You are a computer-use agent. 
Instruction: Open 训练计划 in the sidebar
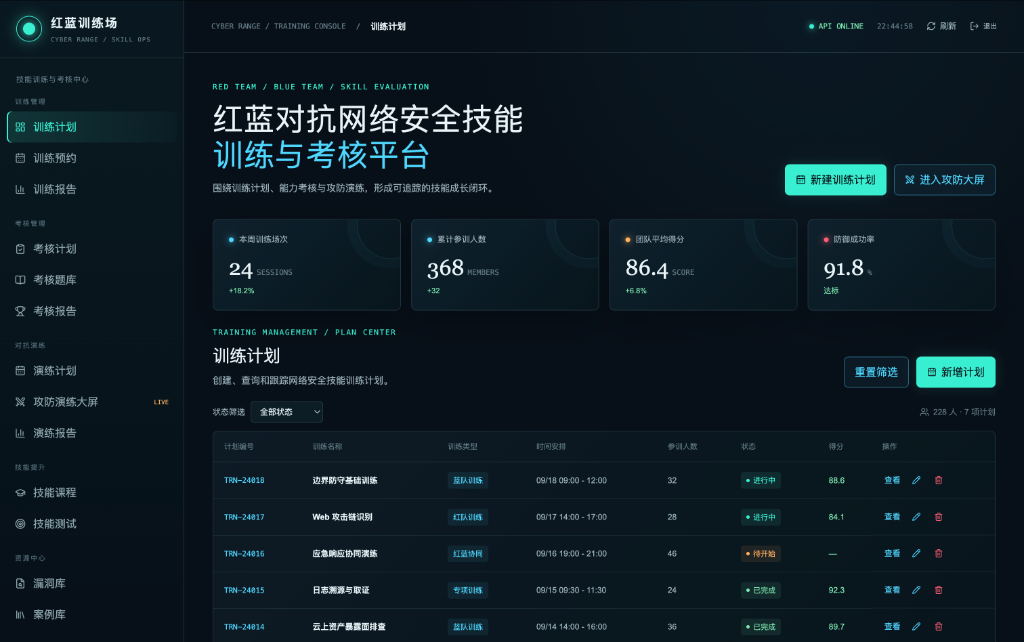coord(92,127)
